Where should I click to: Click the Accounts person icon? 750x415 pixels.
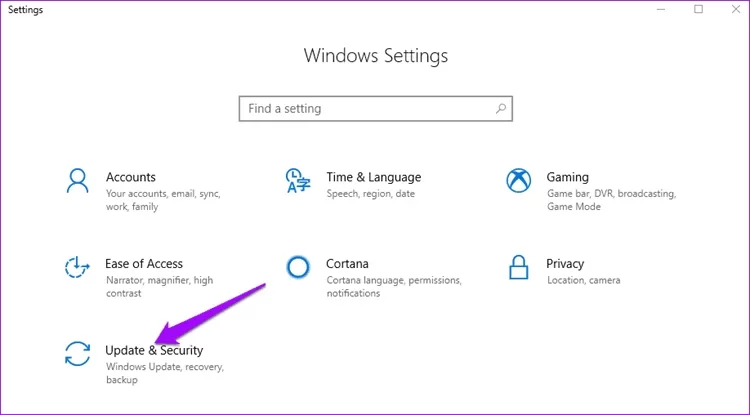click(x=77, y=180)
